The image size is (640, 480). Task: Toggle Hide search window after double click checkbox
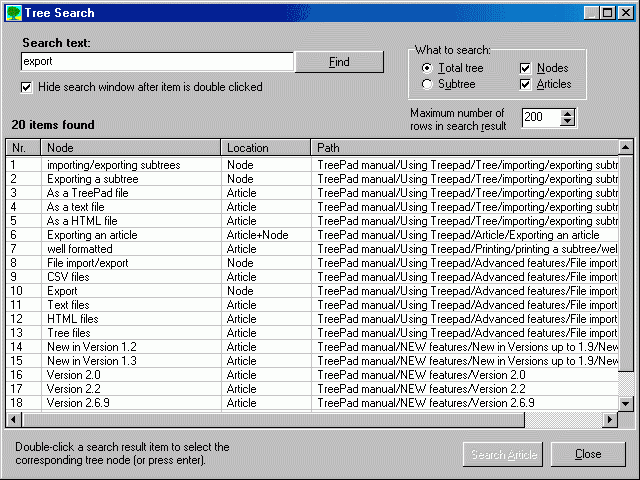point(27,87)
